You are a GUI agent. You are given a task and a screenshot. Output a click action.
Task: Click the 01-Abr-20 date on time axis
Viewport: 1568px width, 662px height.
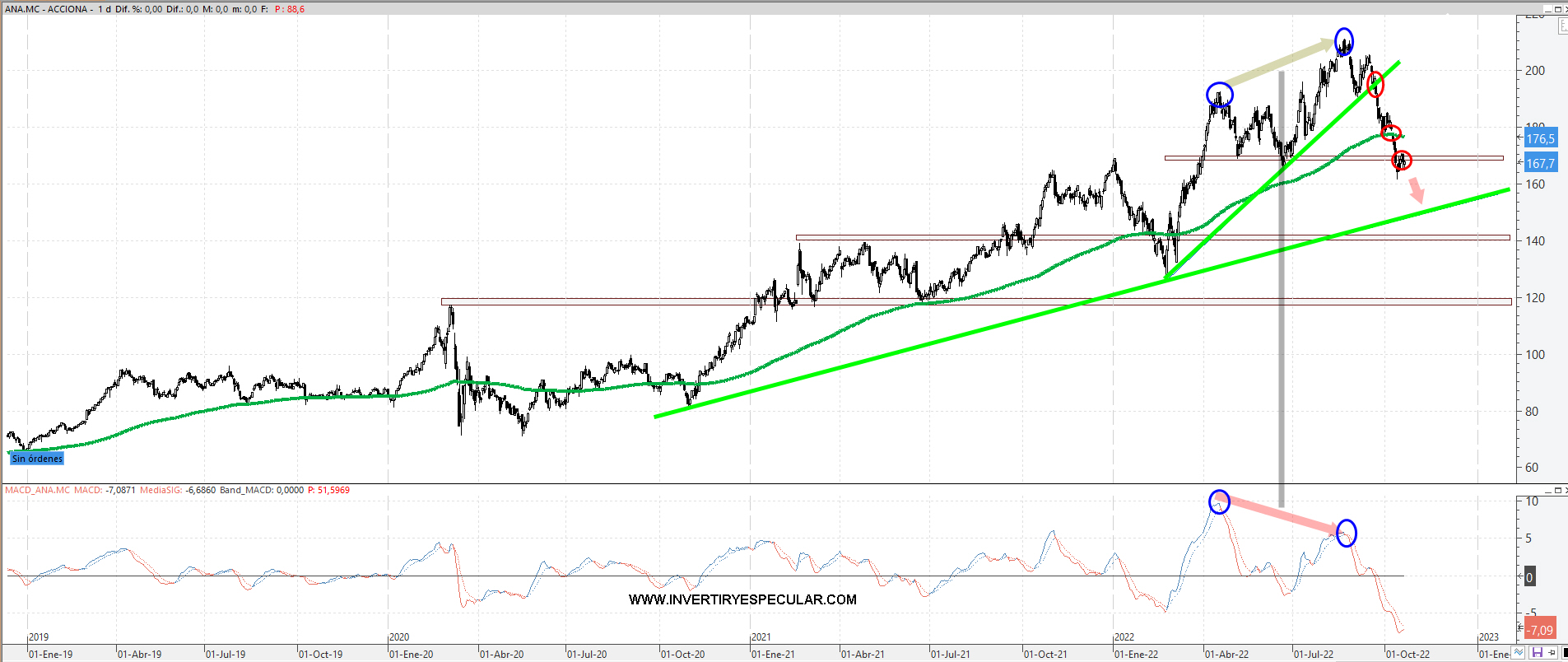tap(501, 655)
